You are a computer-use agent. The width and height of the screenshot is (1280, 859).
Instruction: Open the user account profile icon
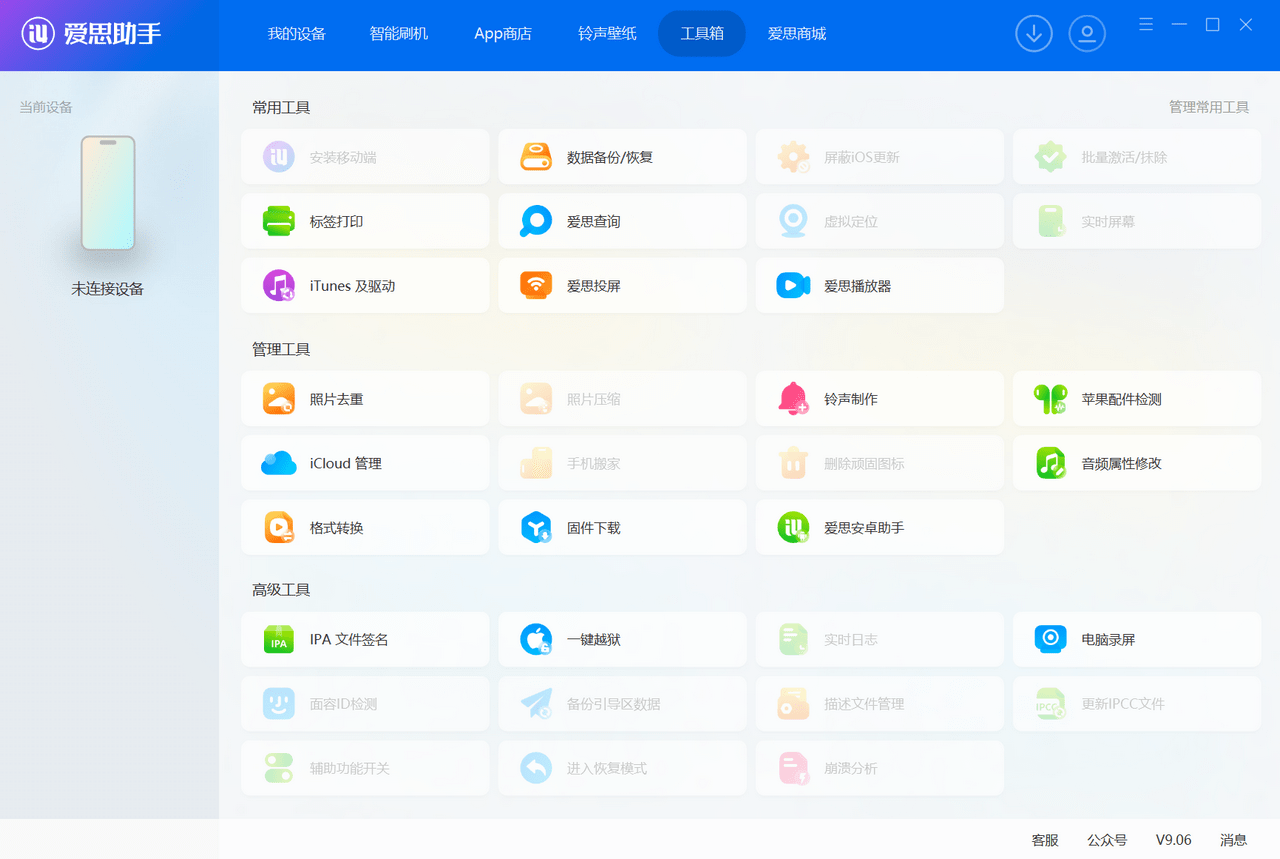point(1087,34)
